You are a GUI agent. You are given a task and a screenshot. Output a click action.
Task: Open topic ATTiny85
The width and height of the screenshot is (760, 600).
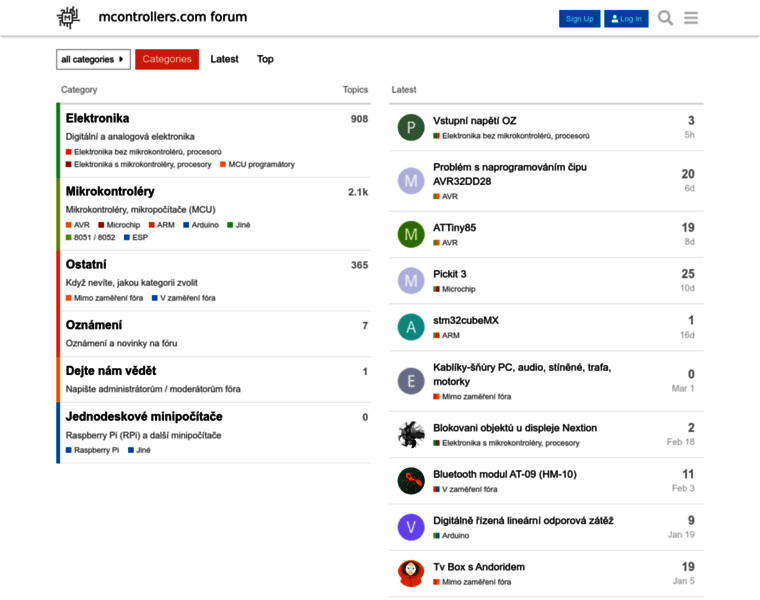pos(454,227)
